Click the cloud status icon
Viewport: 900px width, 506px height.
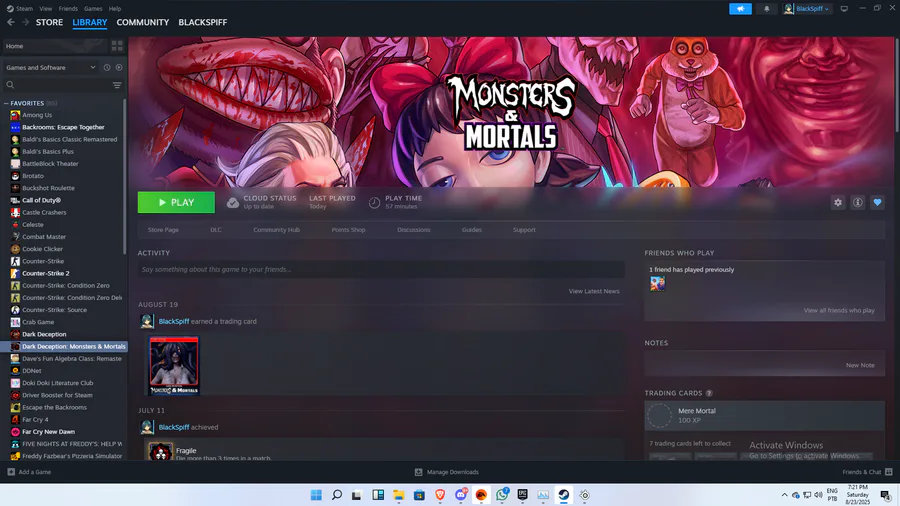click(232, 203)
